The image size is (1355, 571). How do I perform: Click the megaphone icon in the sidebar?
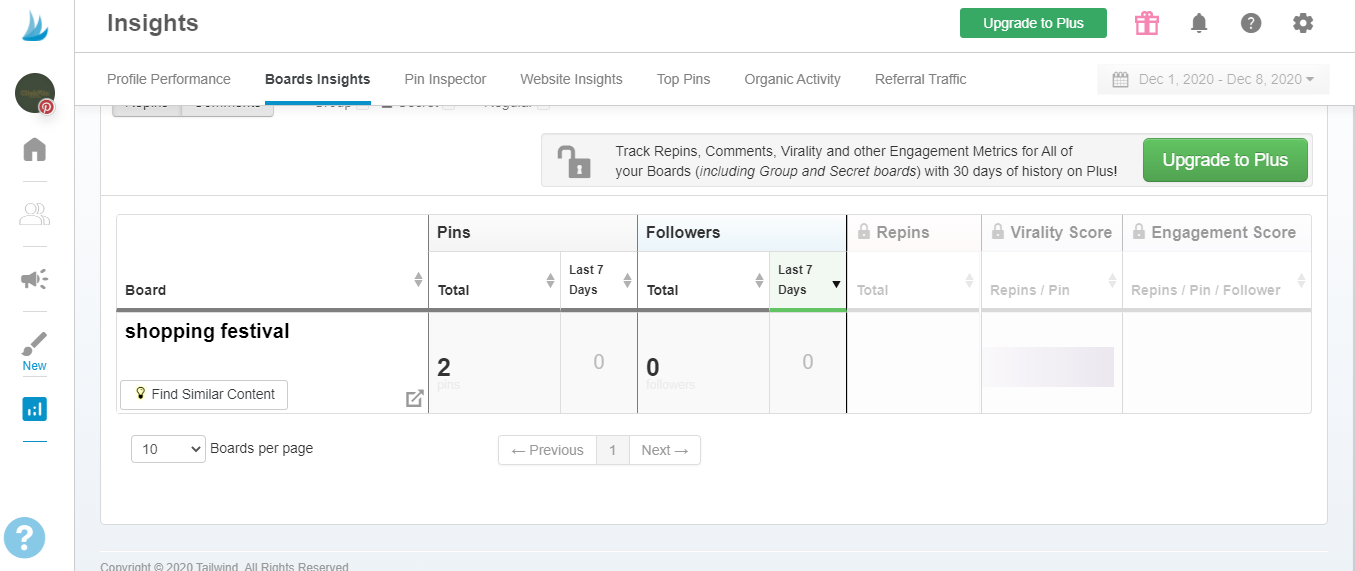(35, 279)
